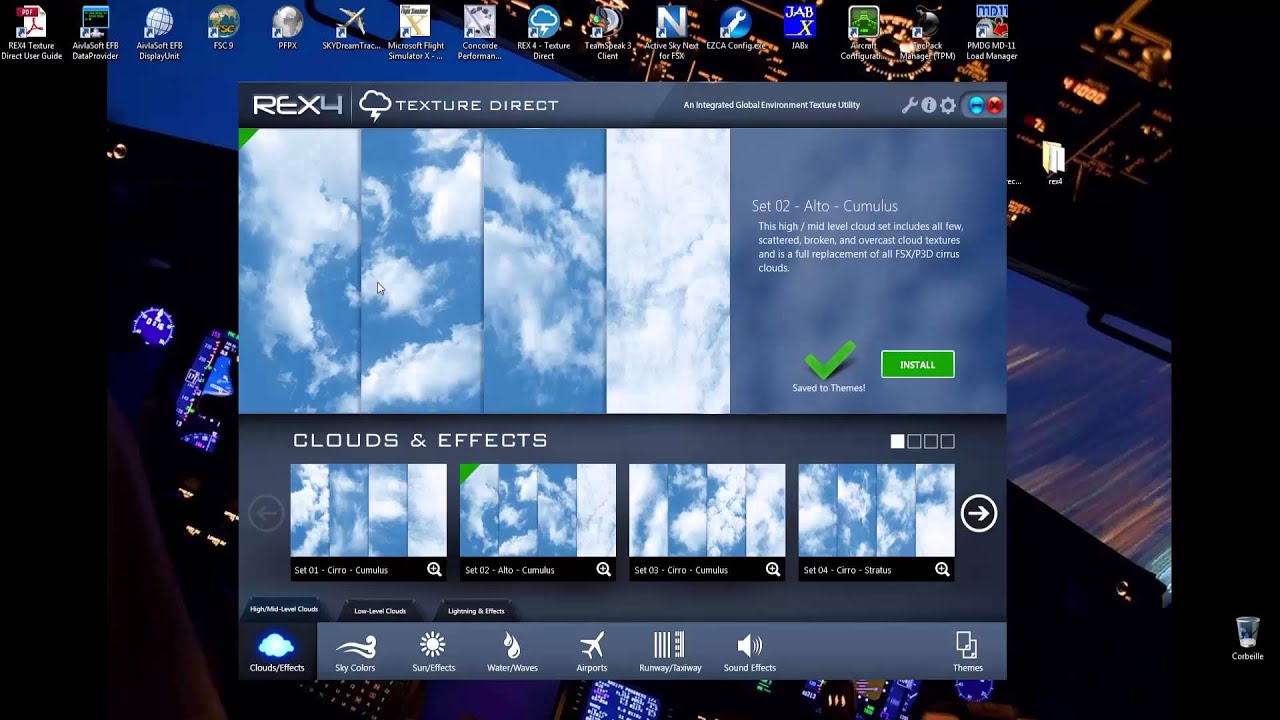The image size is (1280, 720).
Task: Zoom the Set 04 - Cirro - Stratus preview
Action: 942,569
